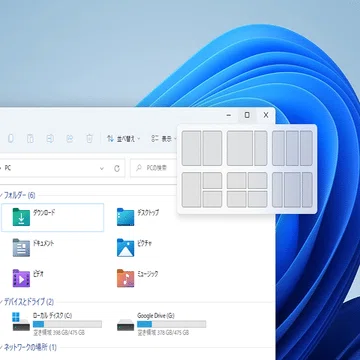This screenshot has width=360, height=360.
Task: Snap to bottom-right zone of left-plus-stacked layout
Action: coord(212,199)
